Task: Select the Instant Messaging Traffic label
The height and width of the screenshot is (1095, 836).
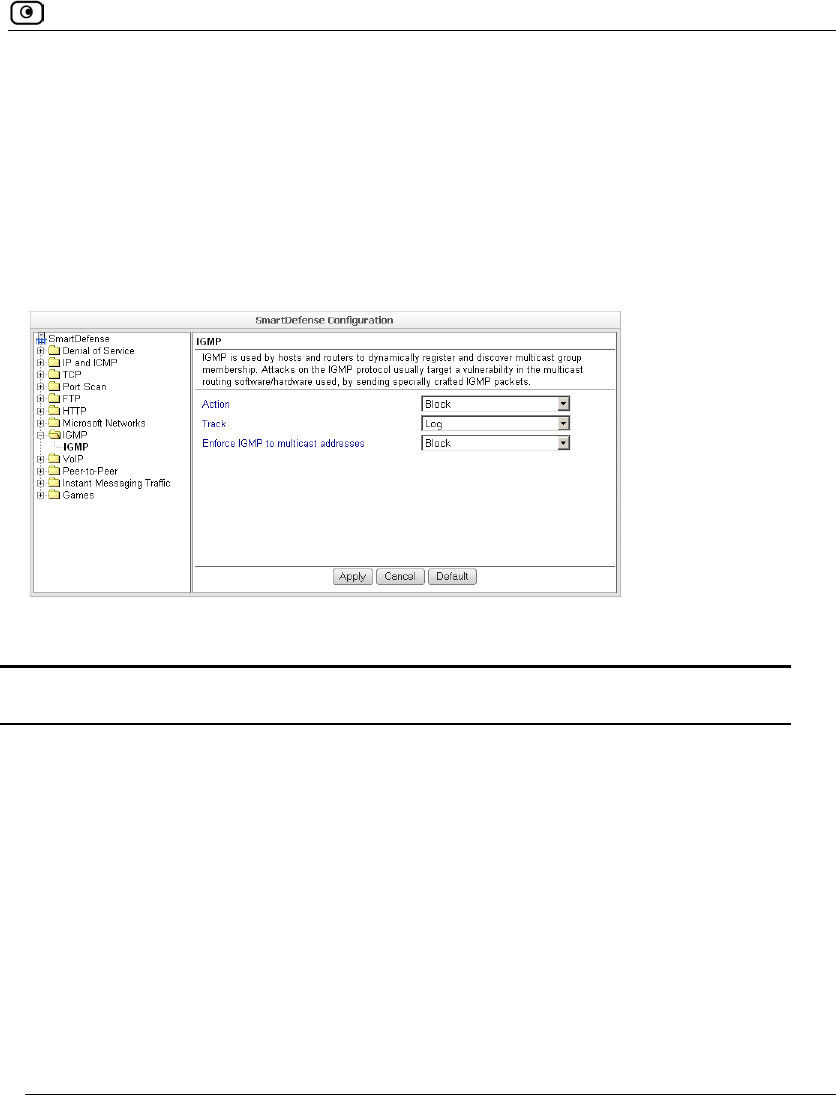Action: pos(117,483)
